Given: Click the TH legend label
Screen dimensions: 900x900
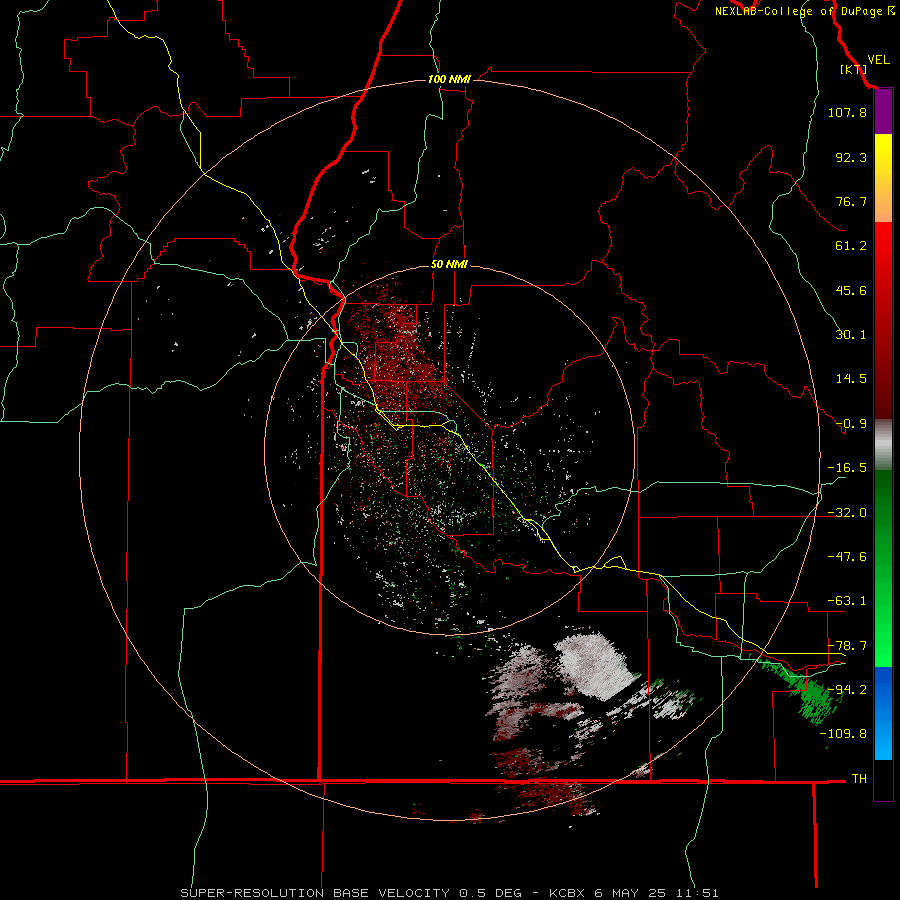Looking at the screenshot, I should point(859,779).
